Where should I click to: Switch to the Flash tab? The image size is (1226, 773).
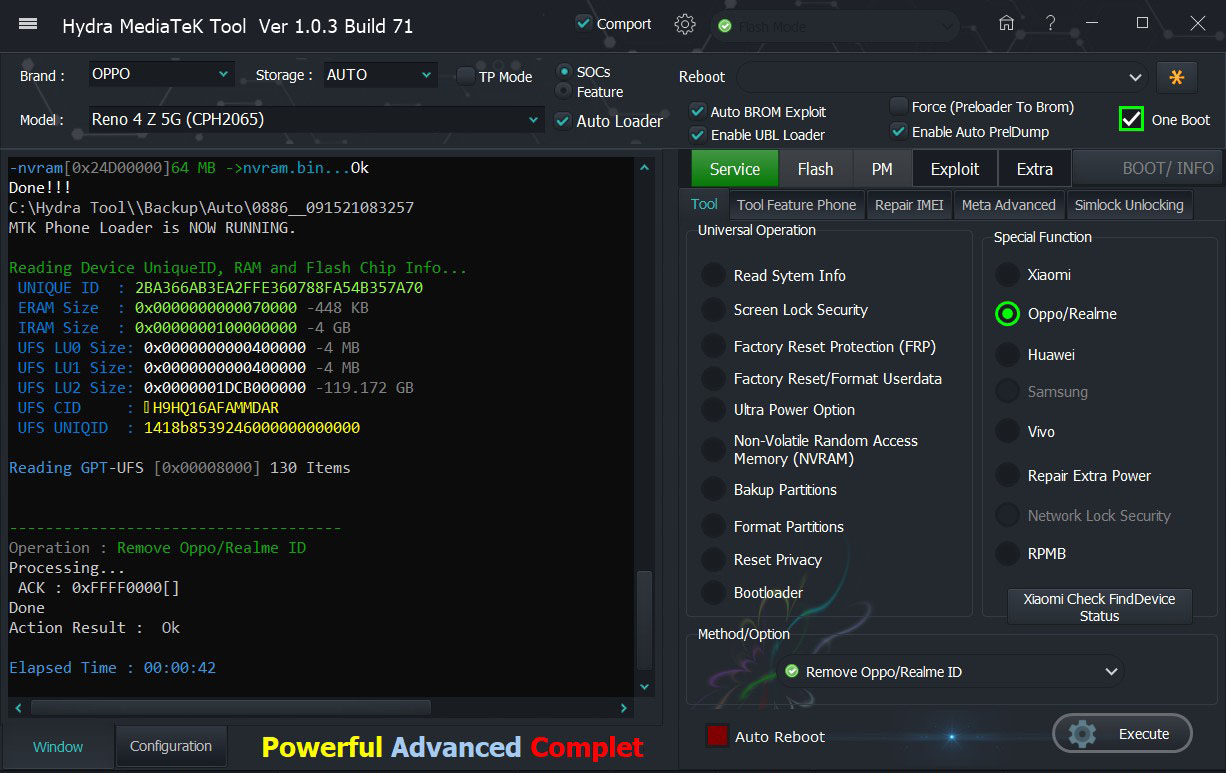(x=815, y=169)
